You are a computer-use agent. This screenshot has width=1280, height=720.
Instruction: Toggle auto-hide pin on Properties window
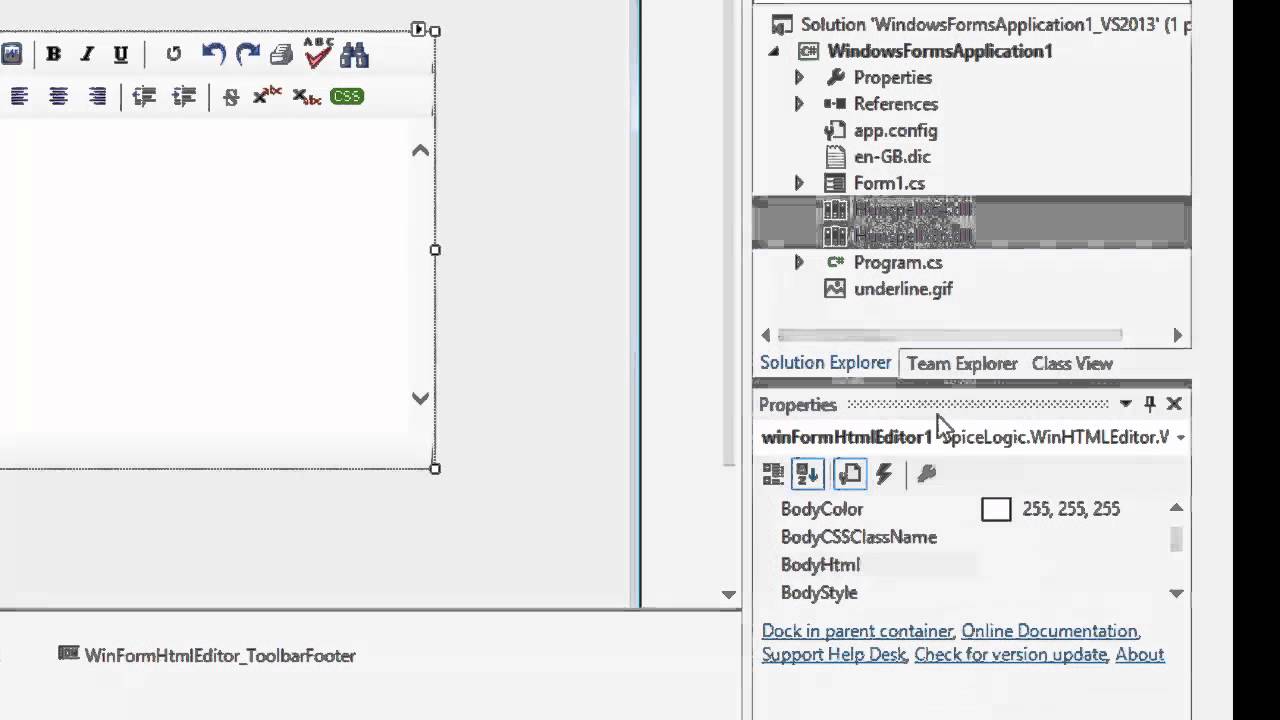pyautogui.click(x=1150, y=403)
